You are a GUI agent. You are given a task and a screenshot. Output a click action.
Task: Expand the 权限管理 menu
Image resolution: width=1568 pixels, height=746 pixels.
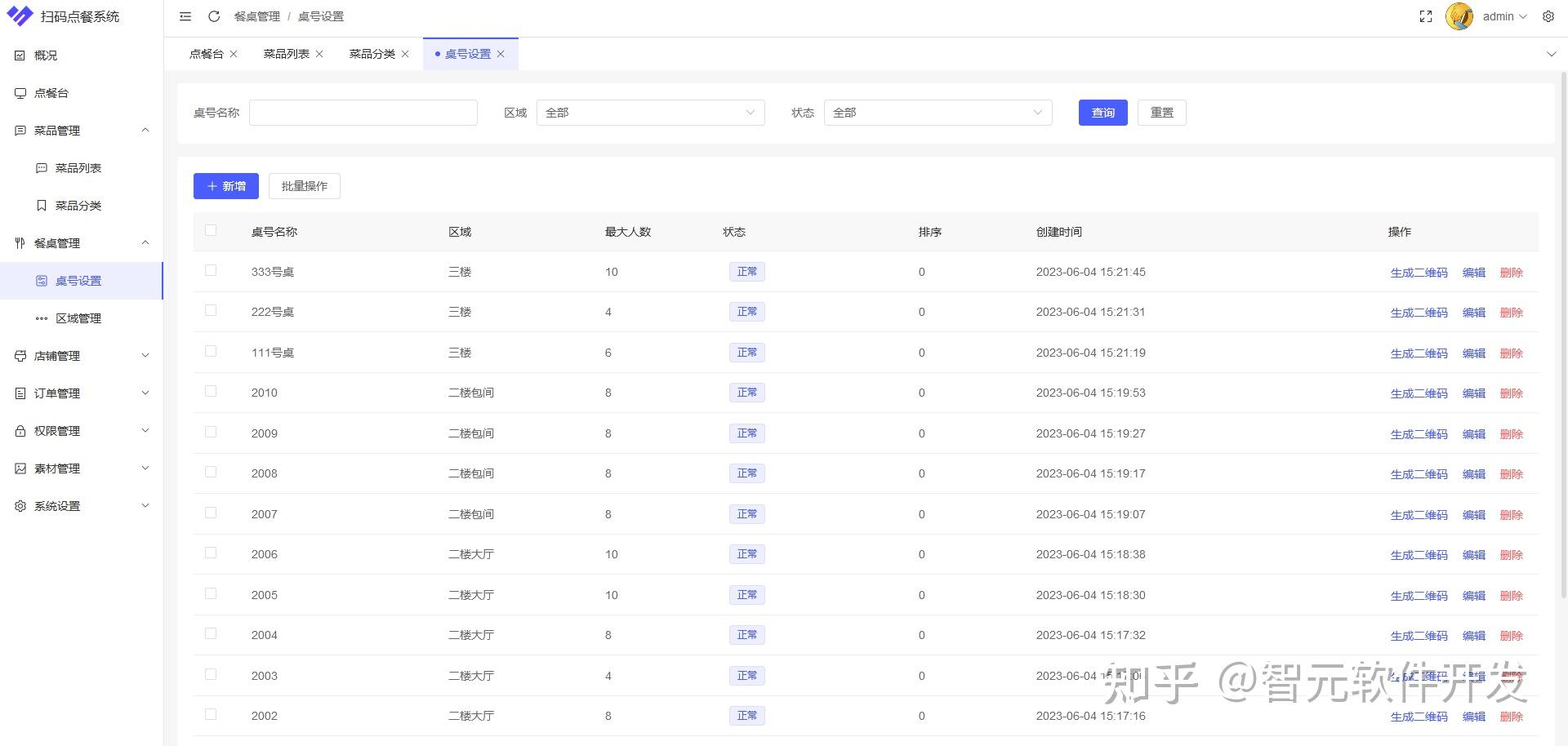point(145,431)
